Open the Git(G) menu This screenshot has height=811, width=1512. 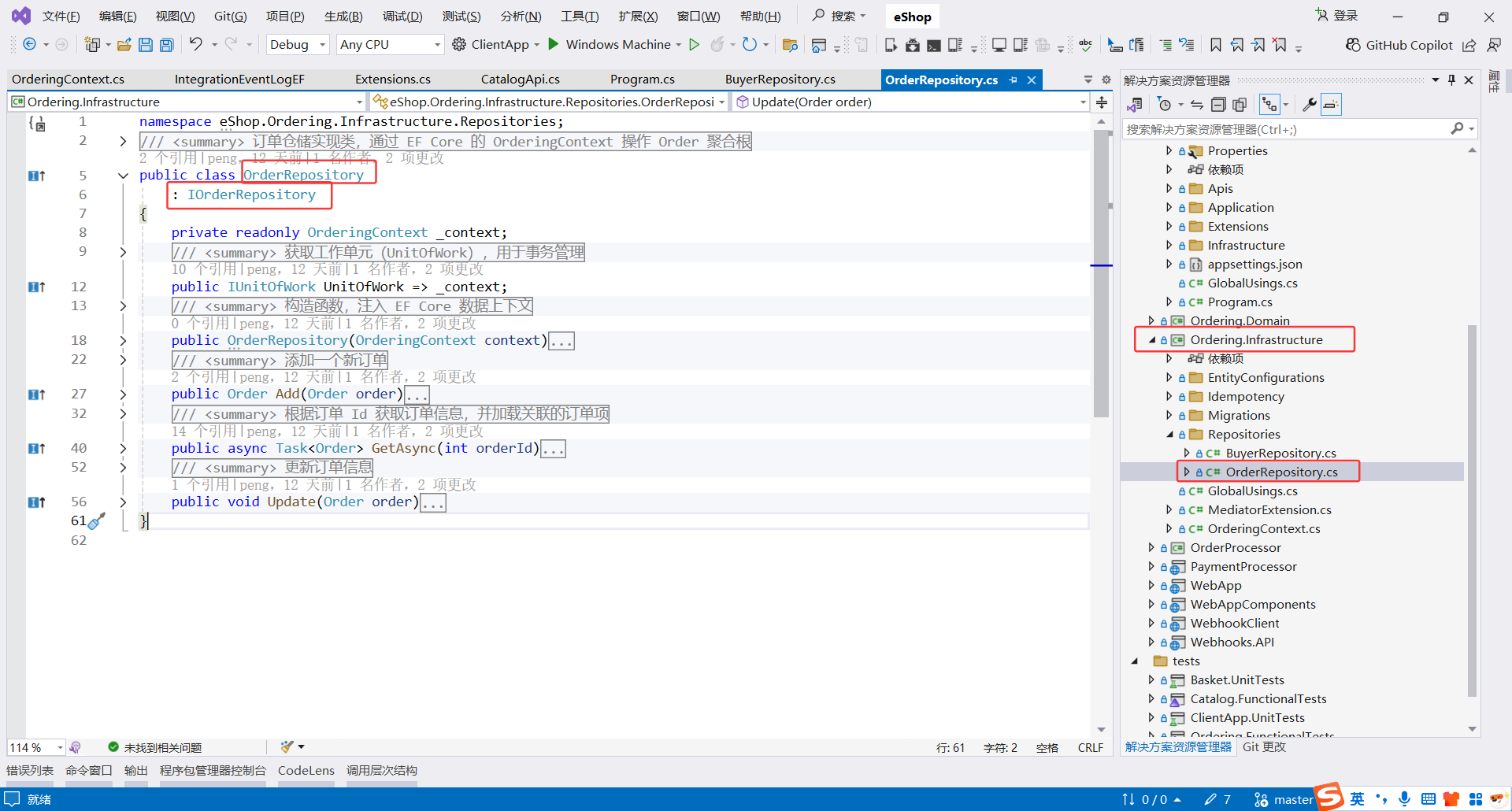[x=231, y=17]
